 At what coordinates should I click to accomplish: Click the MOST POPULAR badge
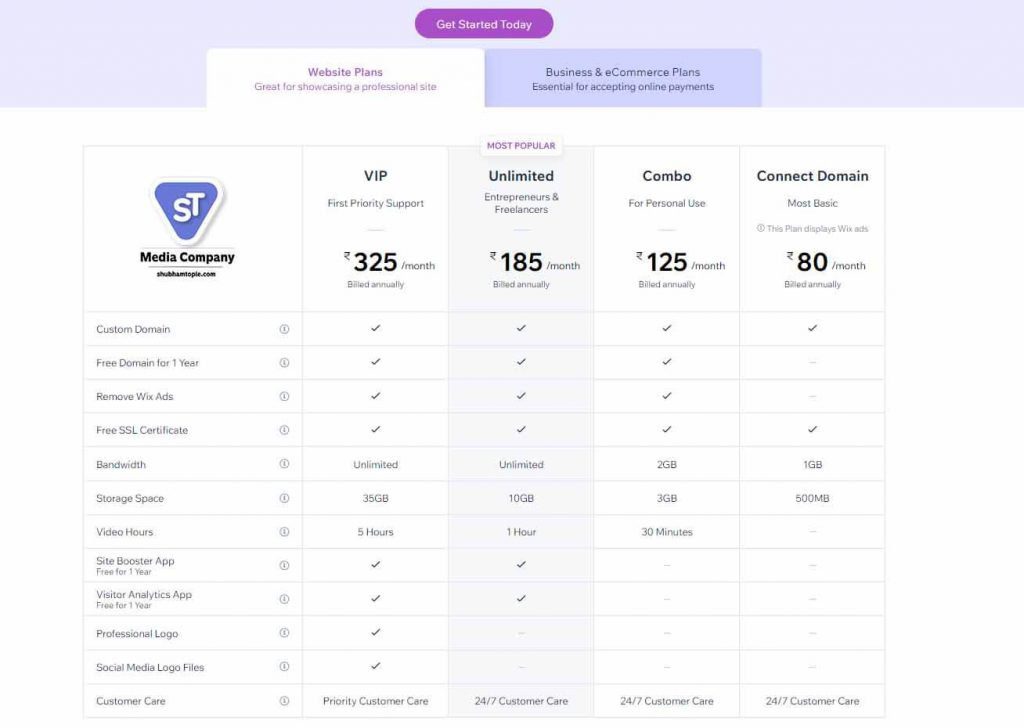[521, 146]
